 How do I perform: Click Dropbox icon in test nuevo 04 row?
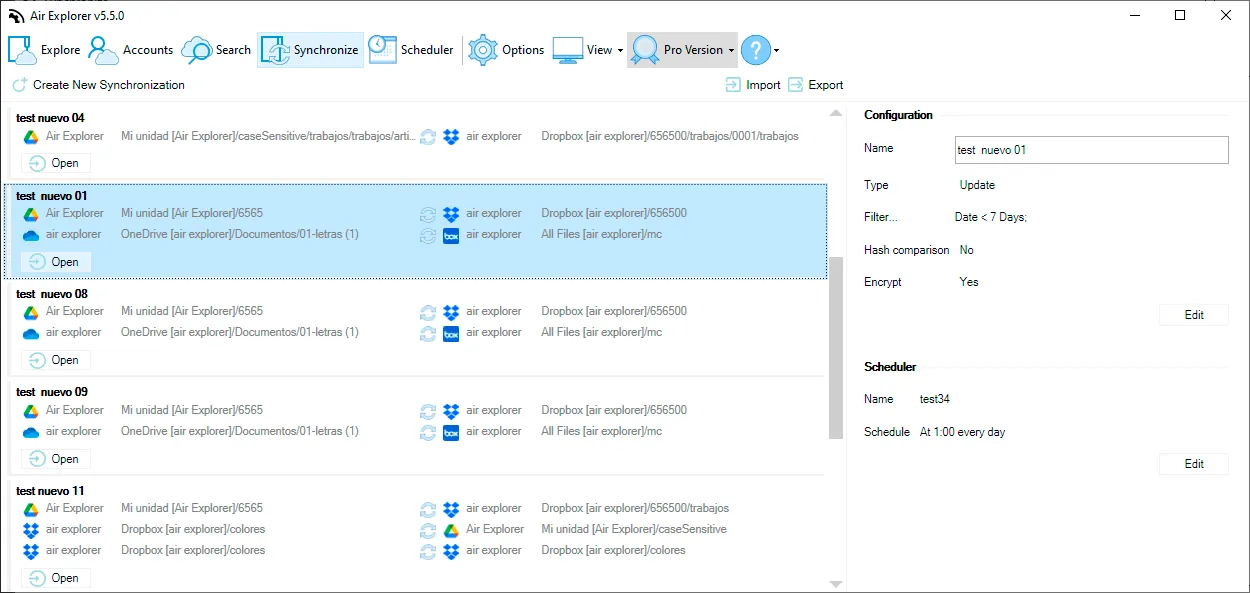pyautogui.click(x=451, y=136)
